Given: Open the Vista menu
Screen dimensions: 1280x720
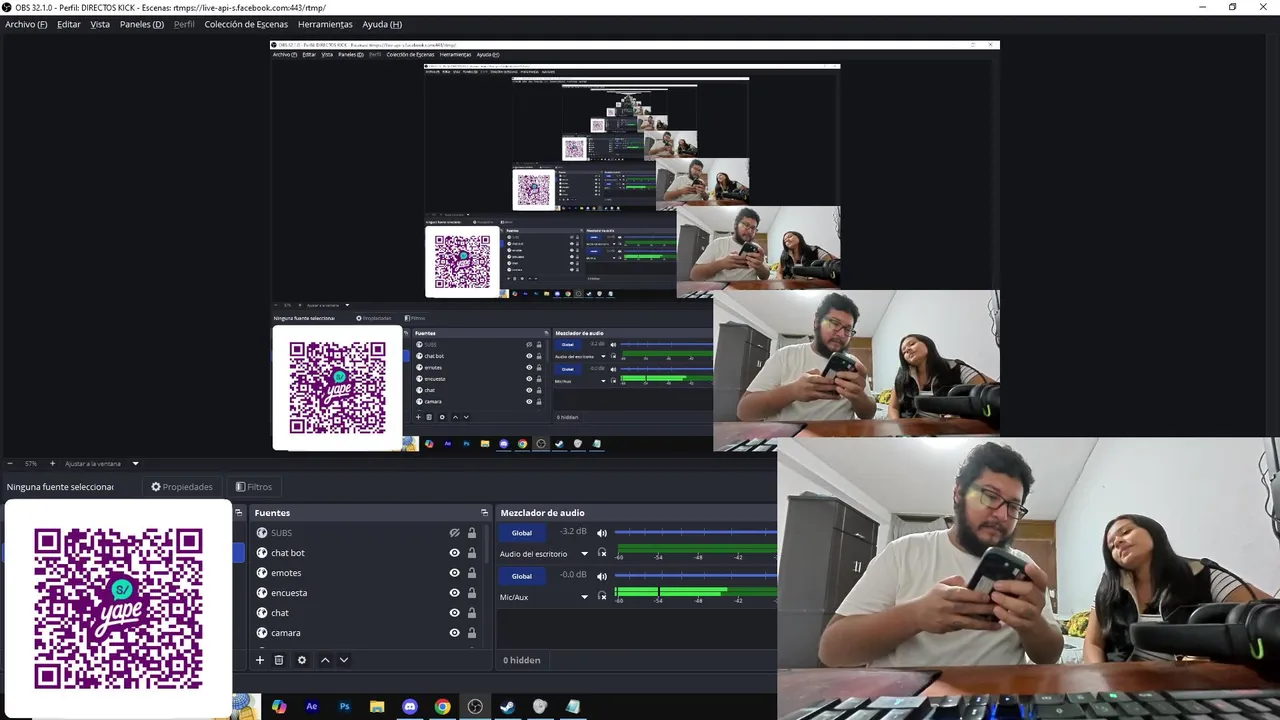Looking at the screenshot, I should [x=100, y=24].
